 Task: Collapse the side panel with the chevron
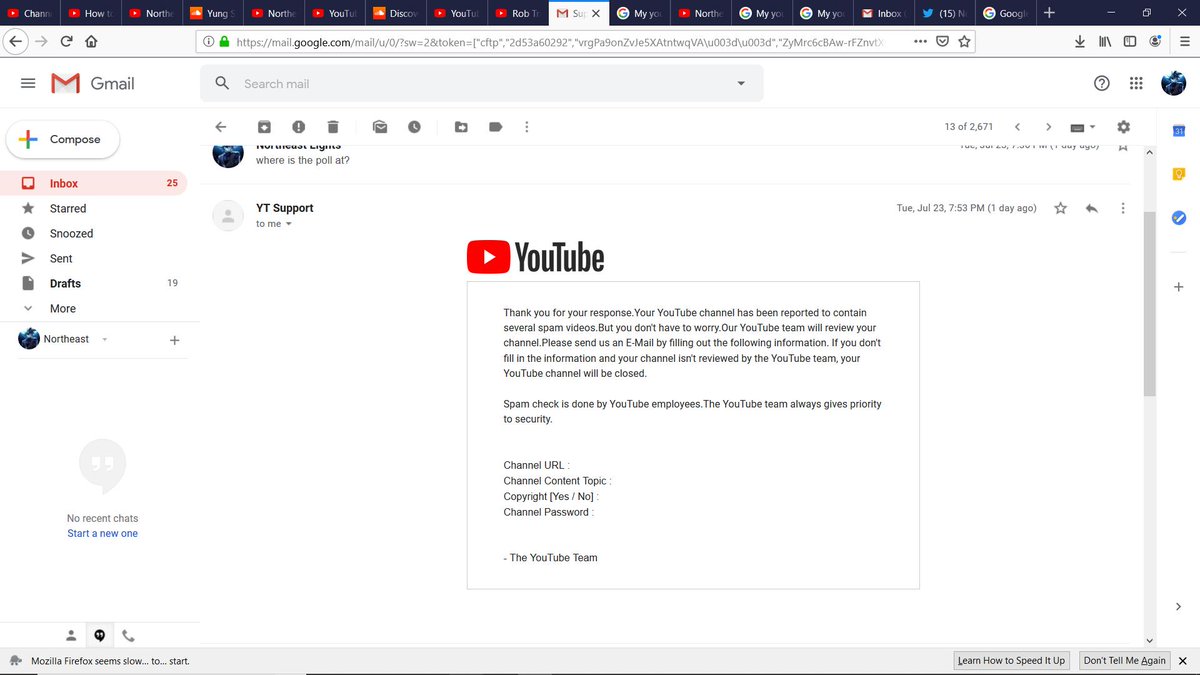pos(1178,607)
